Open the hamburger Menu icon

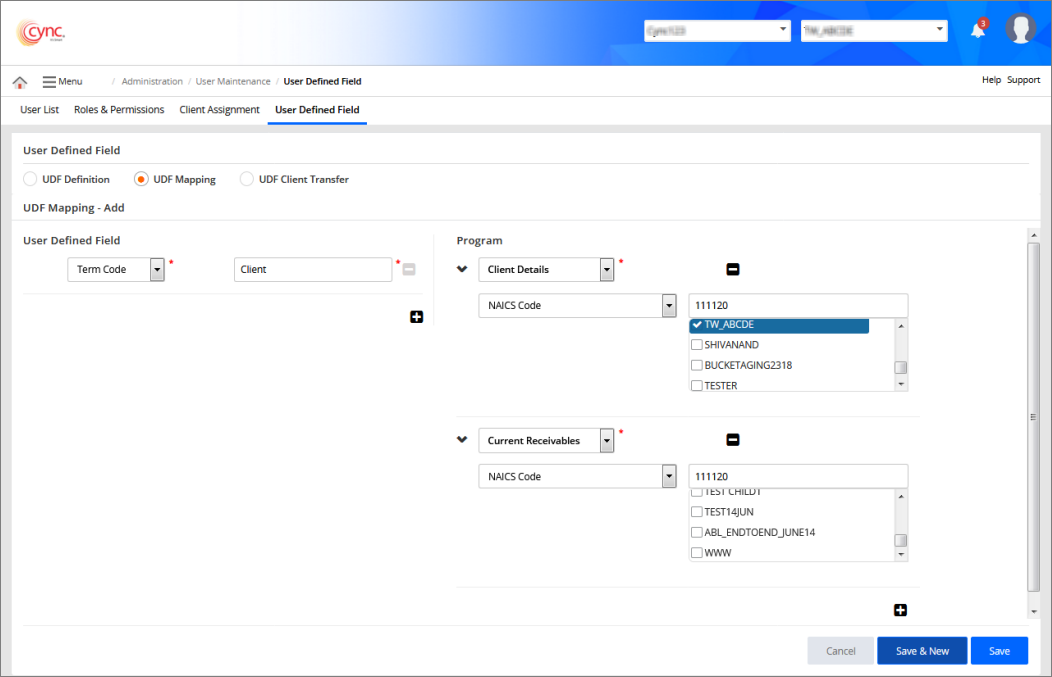tap(49, 81)
